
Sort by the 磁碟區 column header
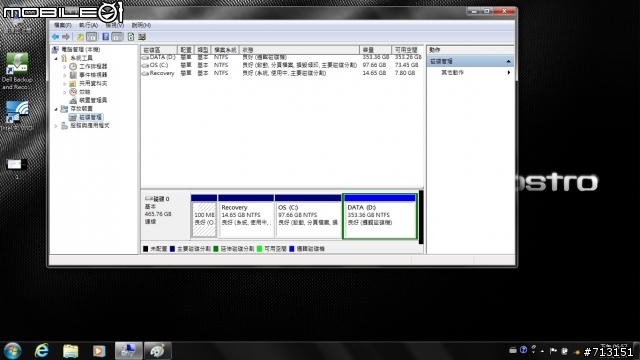pyautogui.click(x=159, y=50)
